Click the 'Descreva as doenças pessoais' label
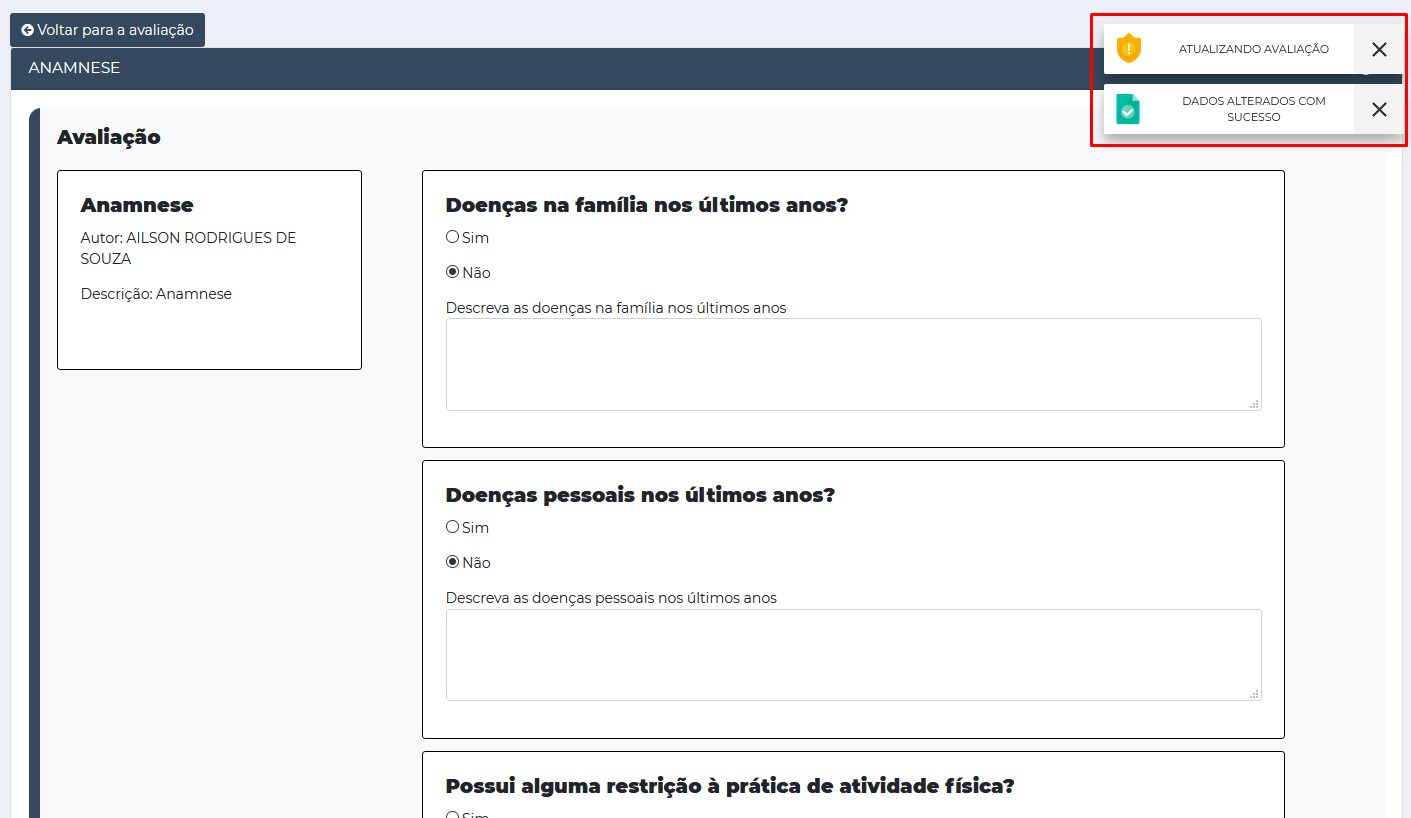 pyautogui.click(x=611, y=598)
